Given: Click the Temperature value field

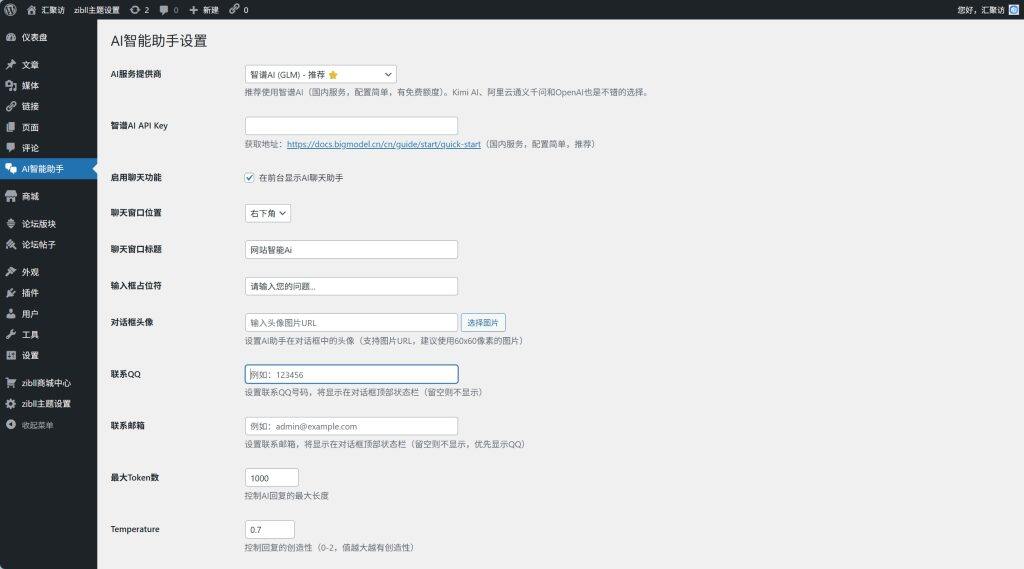Looking at the screenshot, I should tap(270, 529).
